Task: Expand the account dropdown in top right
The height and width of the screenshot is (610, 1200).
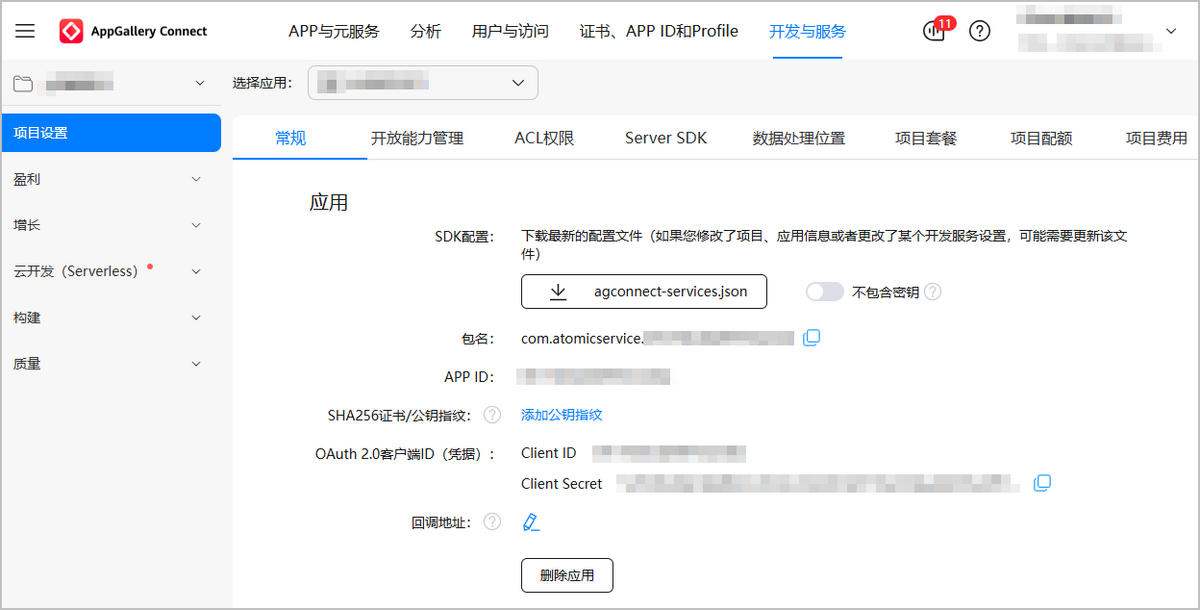Action: (1171, 31)
